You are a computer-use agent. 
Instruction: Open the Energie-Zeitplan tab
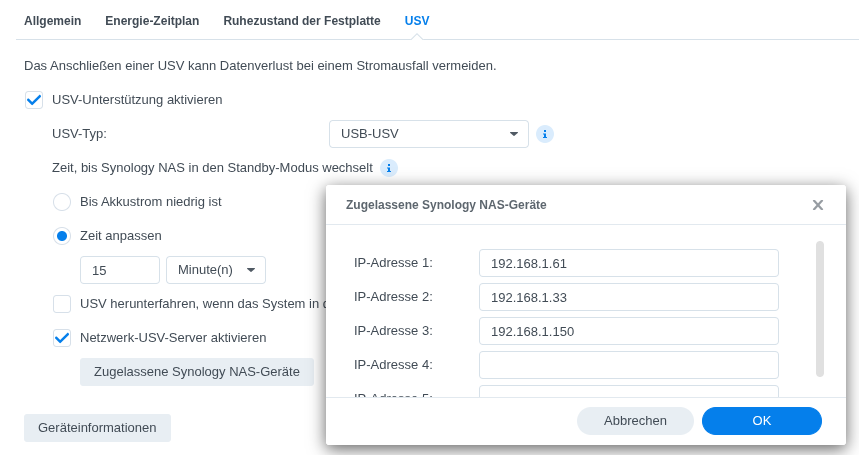152,21
